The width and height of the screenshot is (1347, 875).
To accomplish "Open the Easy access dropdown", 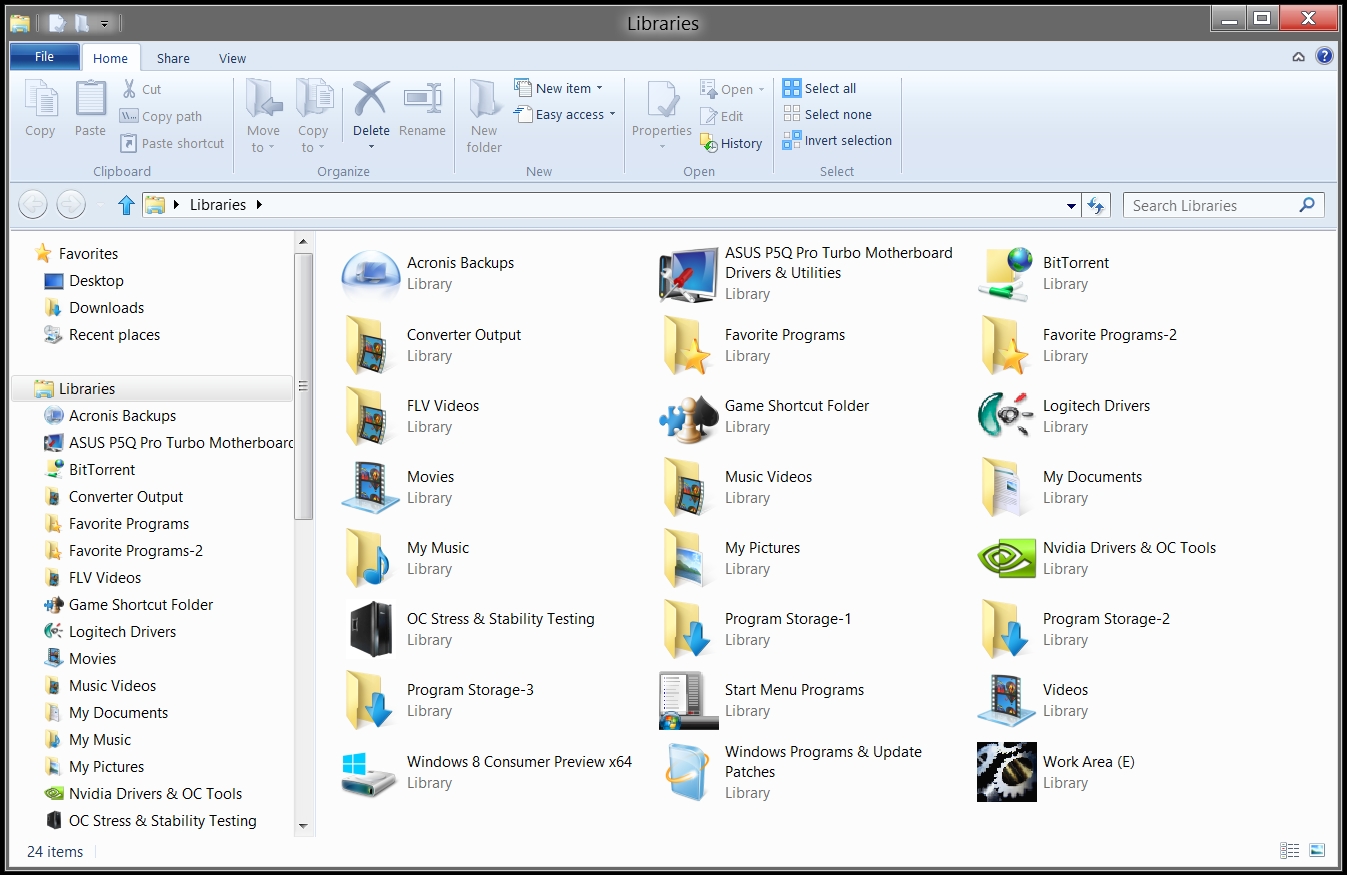I will (x=565, y=114).
